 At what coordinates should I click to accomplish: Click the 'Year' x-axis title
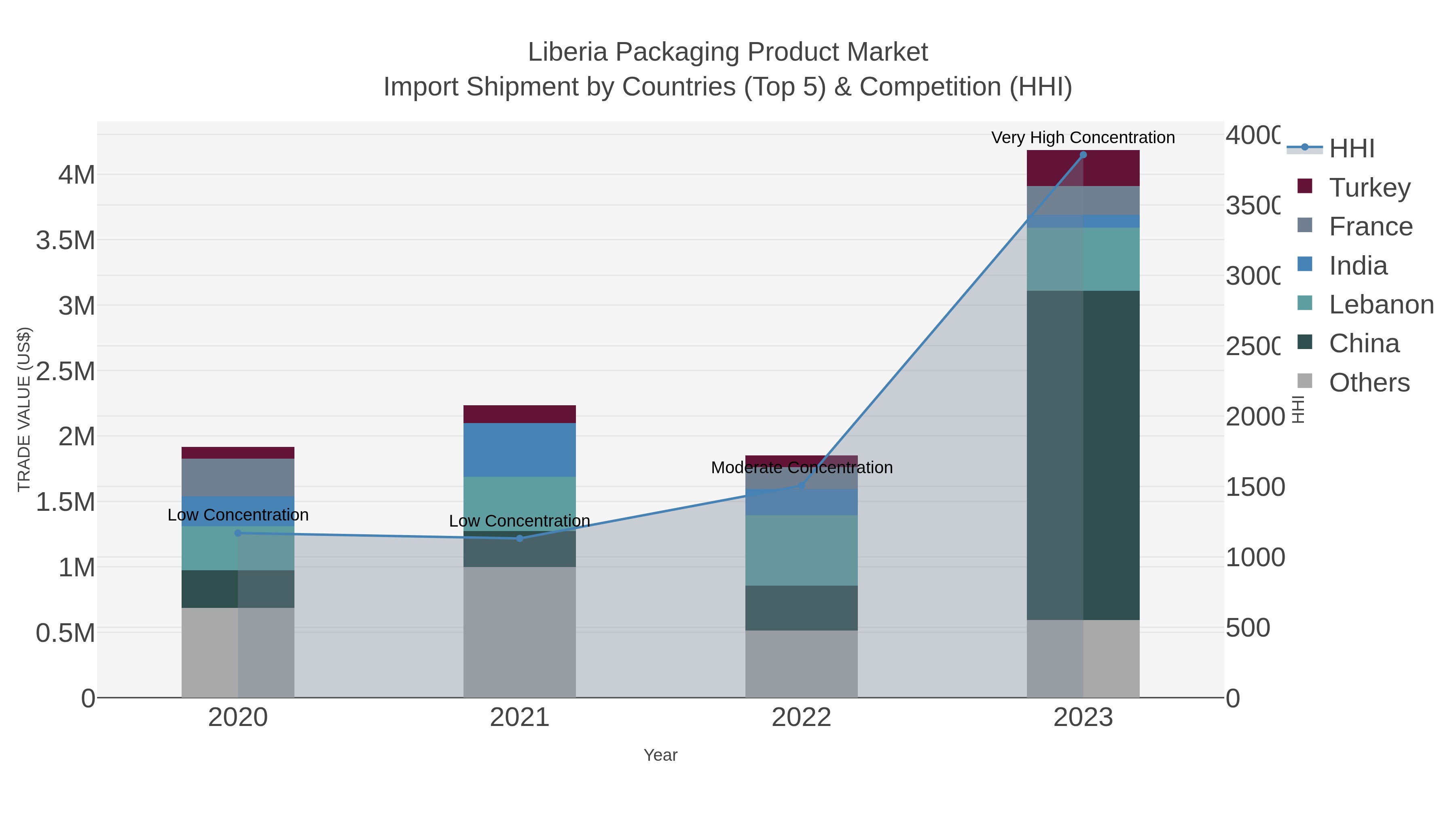(x=660, y=755)
